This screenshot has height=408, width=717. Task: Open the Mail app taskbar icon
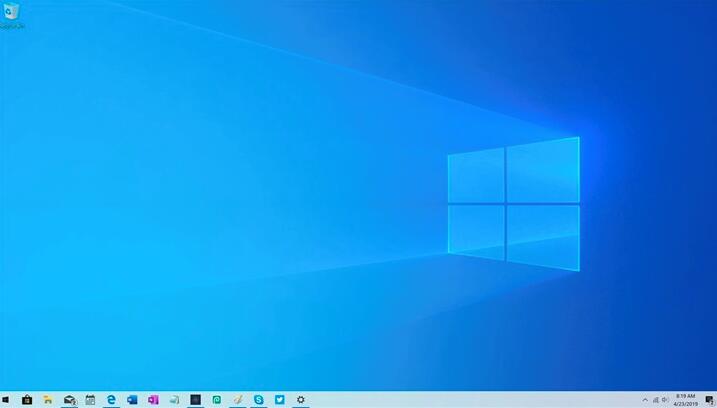[70, 400]
